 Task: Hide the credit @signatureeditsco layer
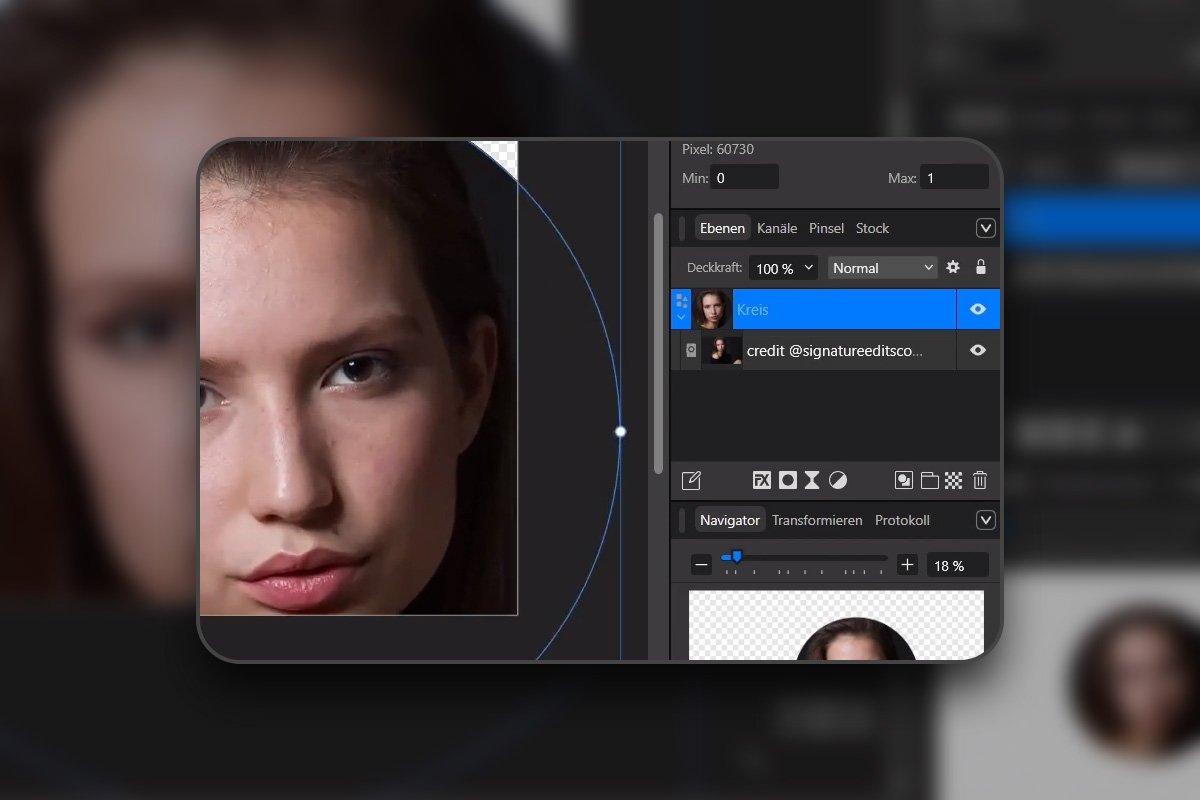(978, 350)
